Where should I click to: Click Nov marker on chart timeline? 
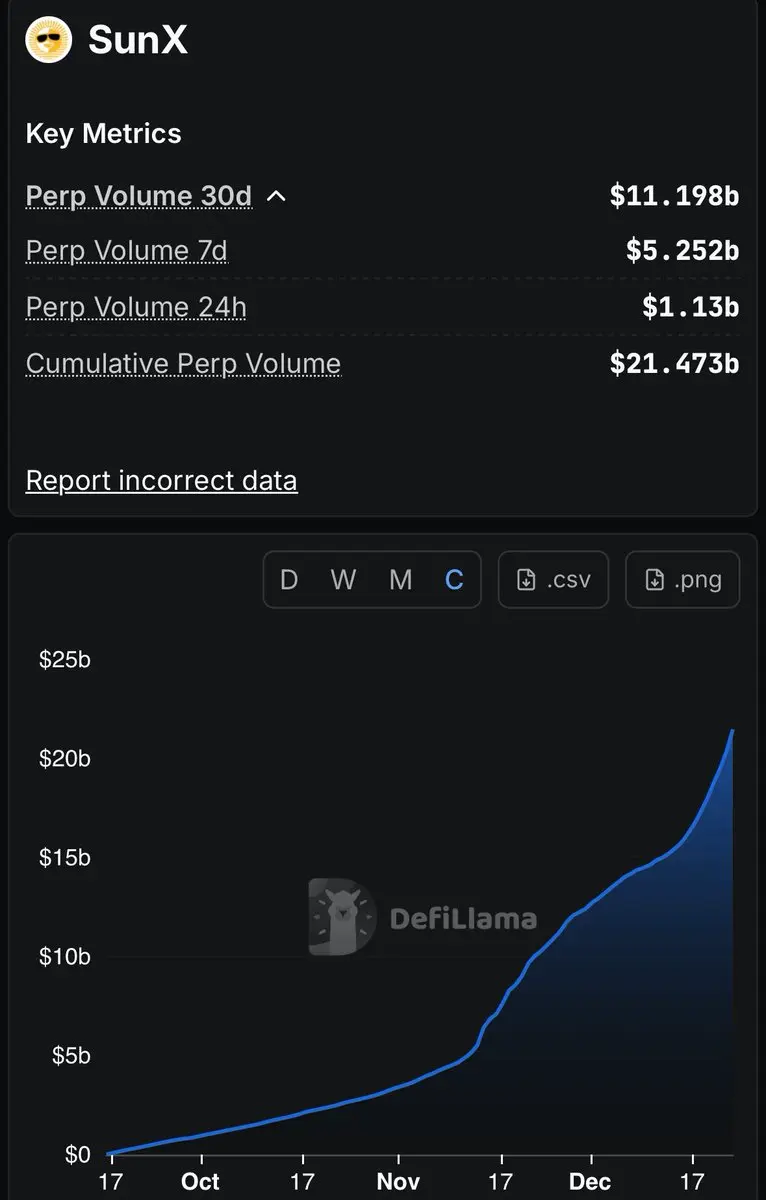pos(398,1182)
